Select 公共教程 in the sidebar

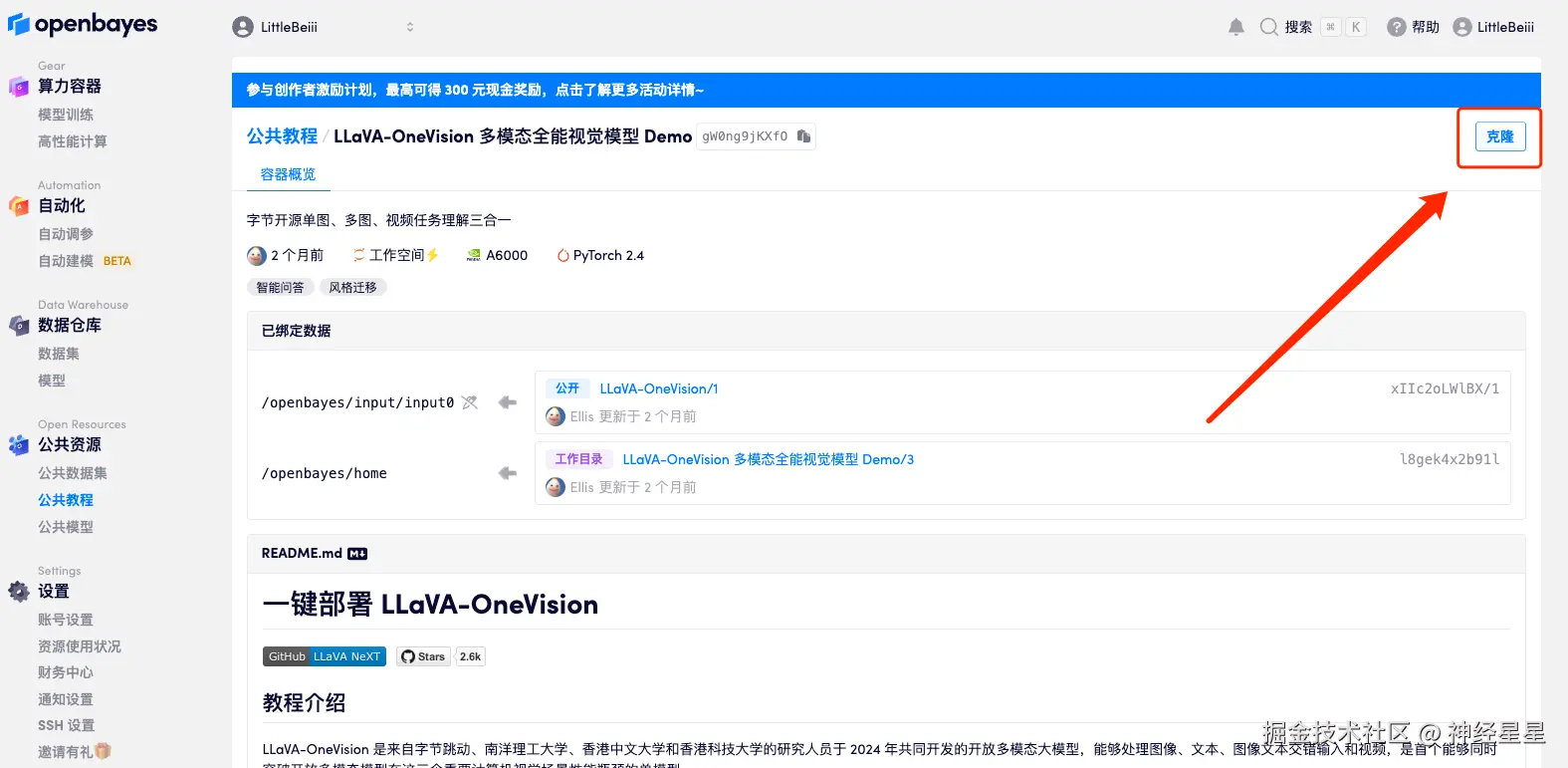pyautogui.click(x=66, y=500)
